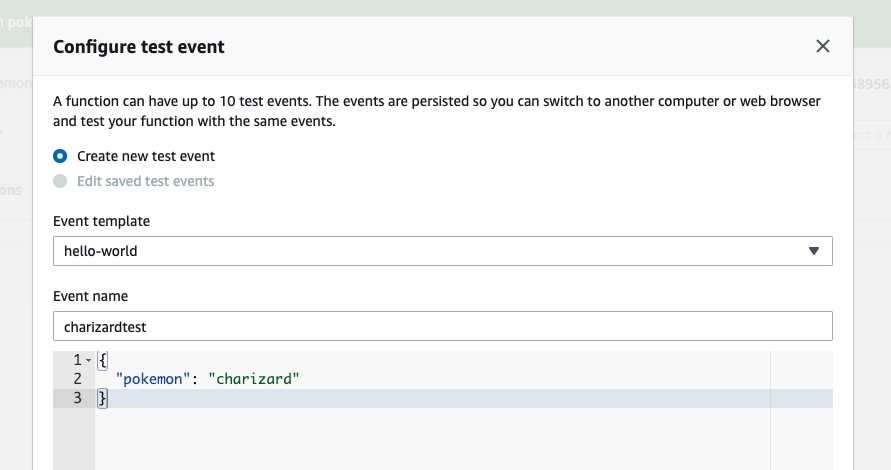Click the Configure test event heading
This screenshot has height=470, width=891.
[x=139, y=47]
